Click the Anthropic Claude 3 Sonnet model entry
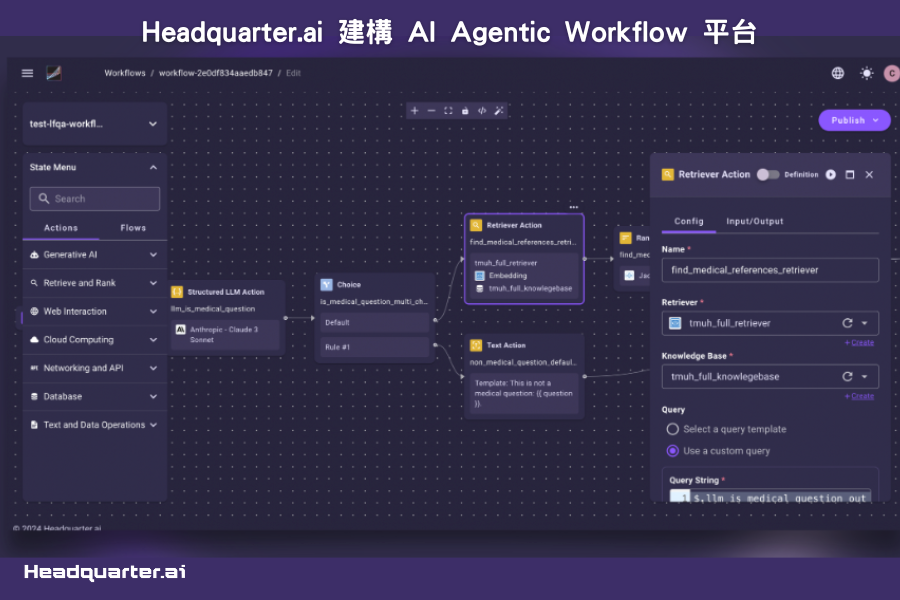Image resolution: width=900 pixels, height=600 pixels. tap(225, 335)
